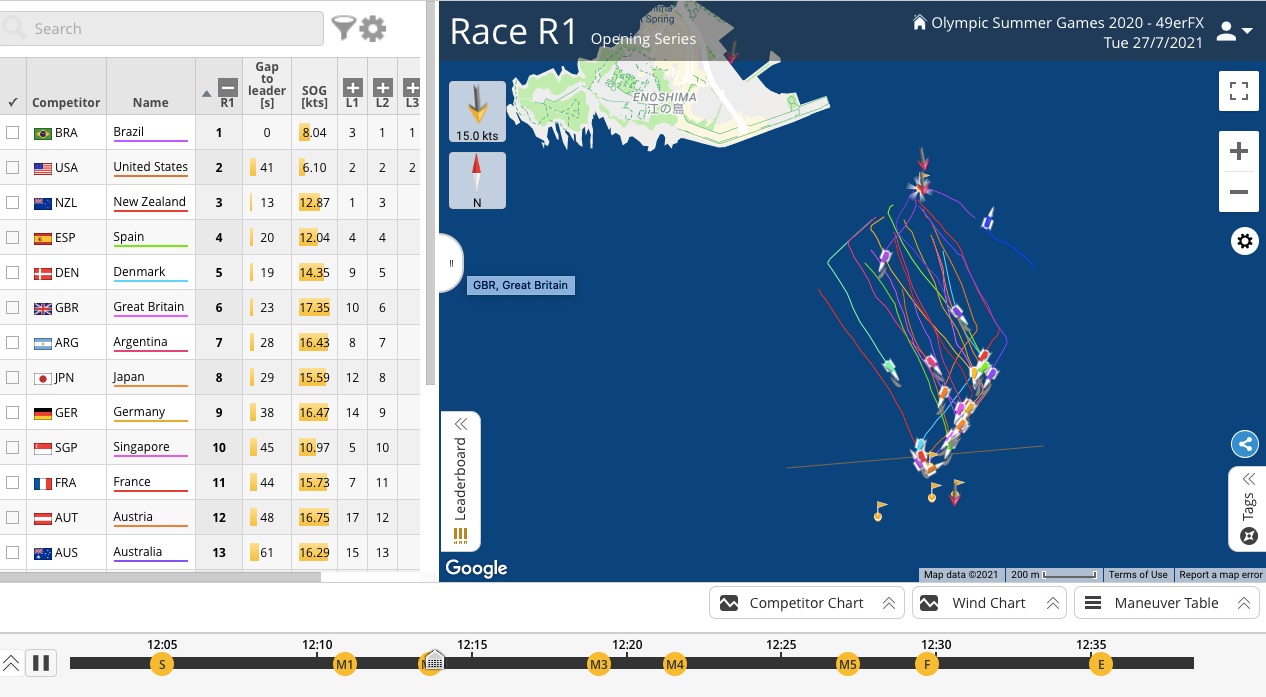Sort by Gap to leader column
Image resolution: width=1266 pixels, height=697 pixels.
(x=267, y=86)
